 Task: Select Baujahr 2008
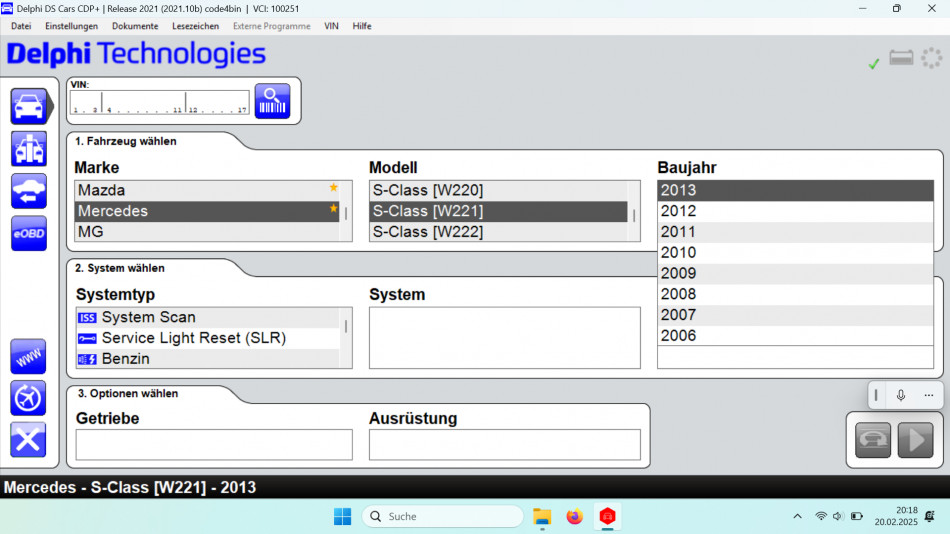point(796,294)
